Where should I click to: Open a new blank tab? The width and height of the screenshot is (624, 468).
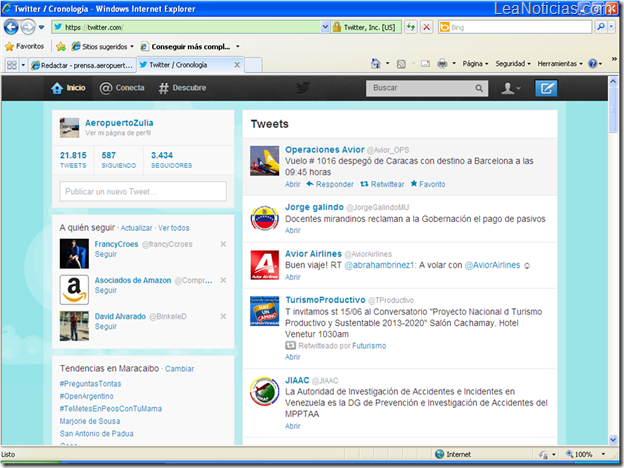coord(253,65)
